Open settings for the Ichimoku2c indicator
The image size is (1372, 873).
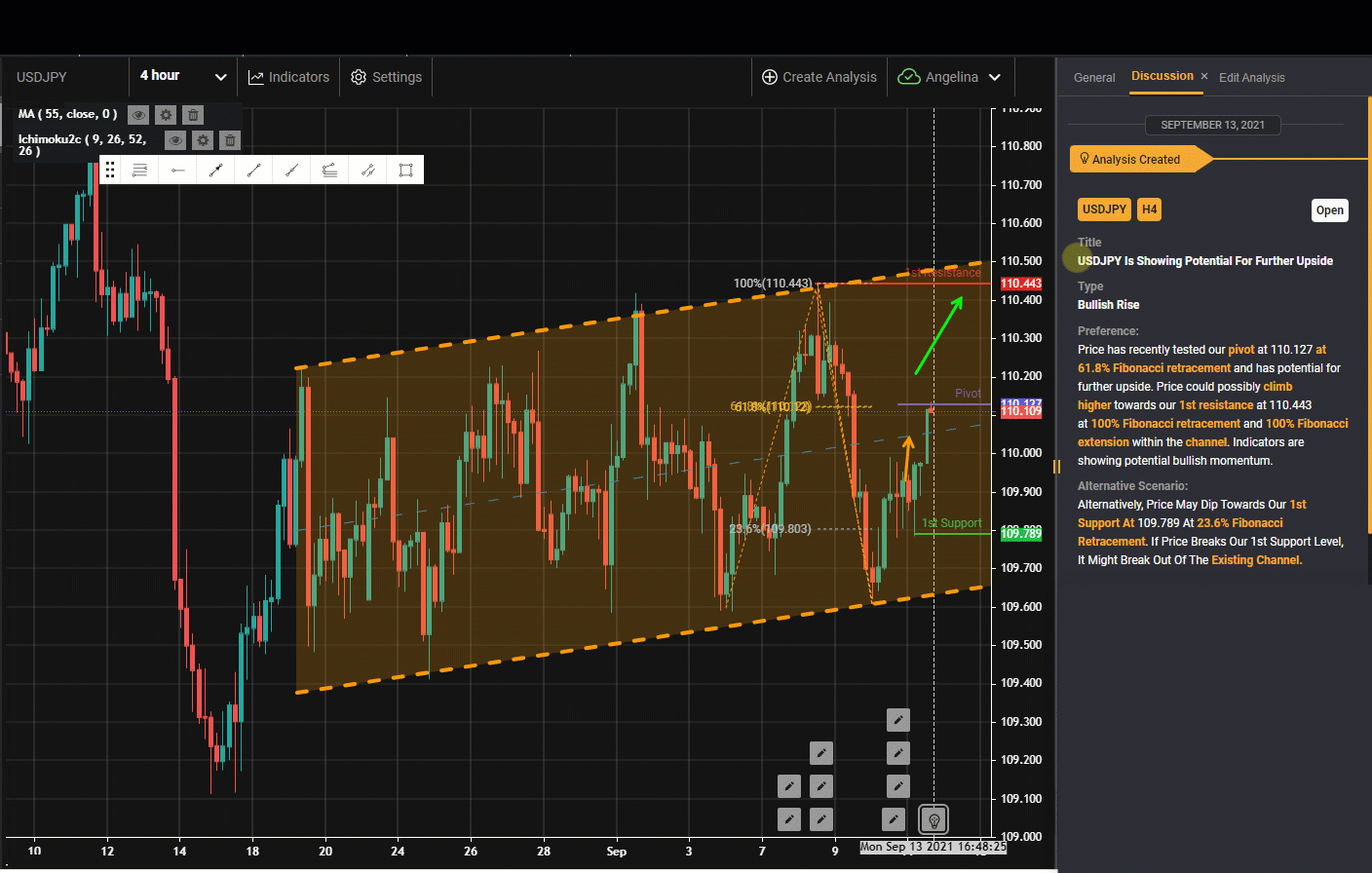pyautogui.click(x=203, y=140)
